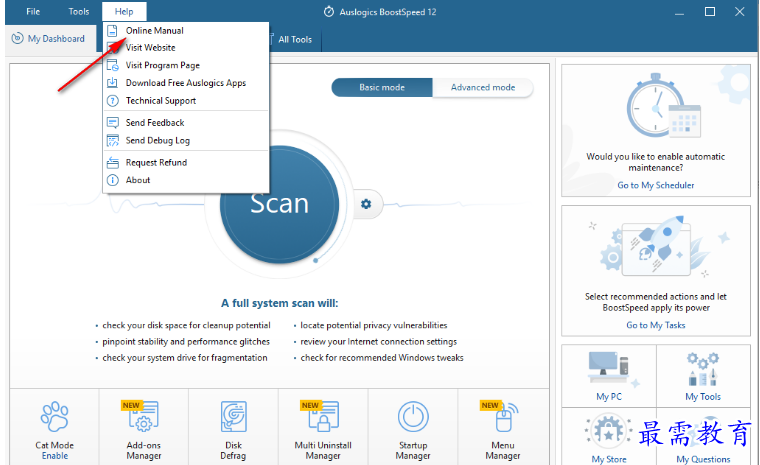The image size is (760, 465).
Task: Open Download Free Auslogics Apps entry
Action: pos(186,83)
